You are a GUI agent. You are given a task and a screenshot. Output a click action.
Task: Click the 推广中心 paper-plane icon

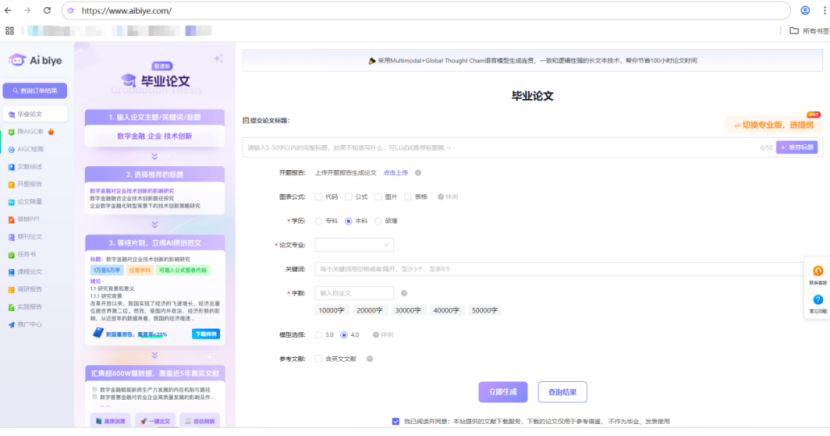pos(11,324)
